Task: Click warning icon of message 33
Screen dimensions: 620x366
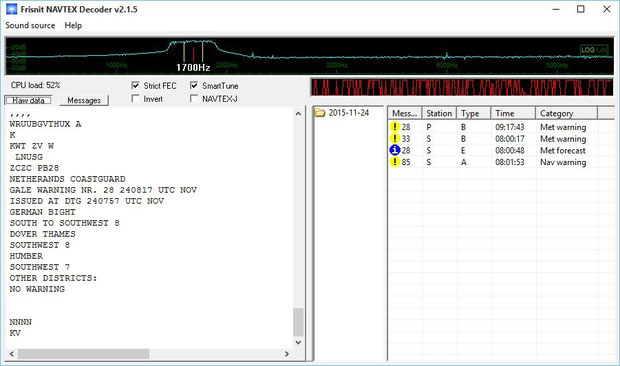Action: [x=395, y=139]
